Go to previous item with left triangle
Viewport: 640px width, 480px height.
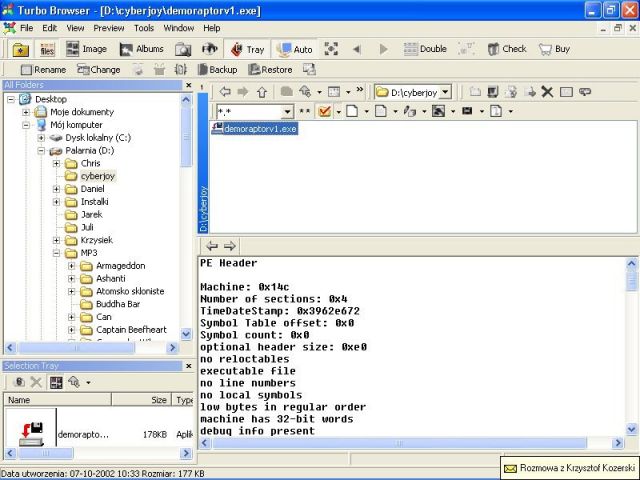(x=357, y=49)
